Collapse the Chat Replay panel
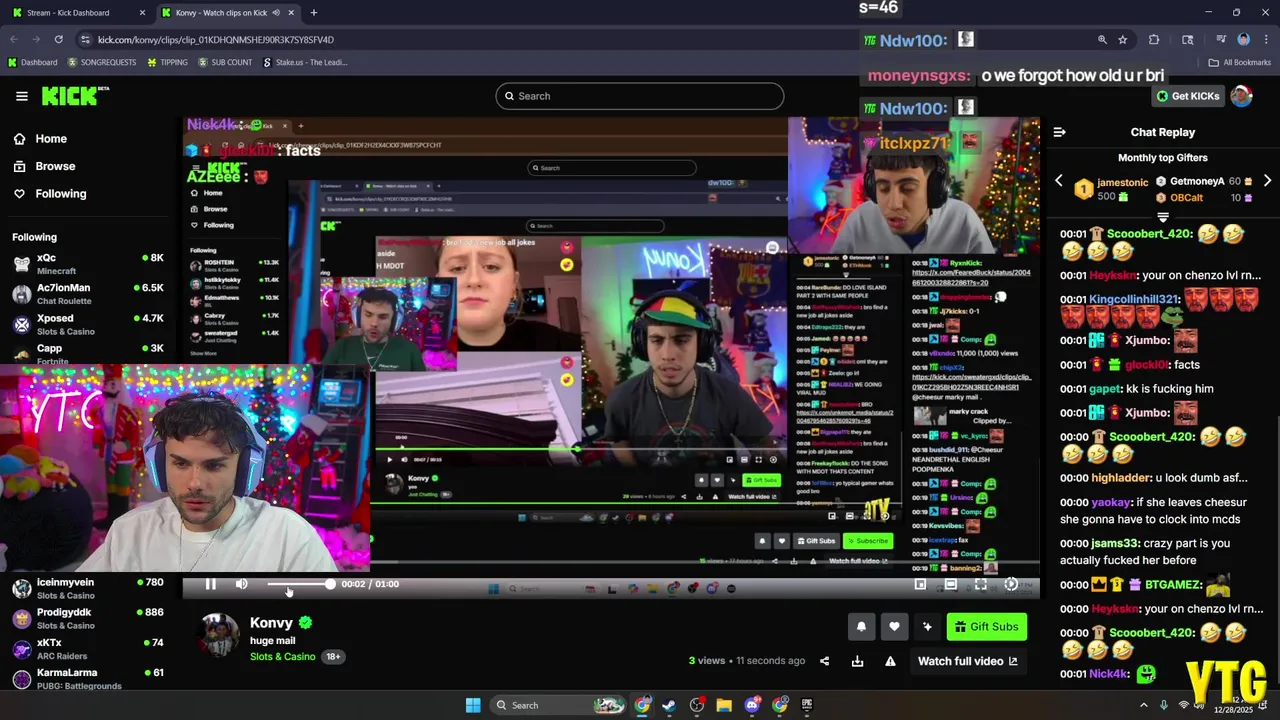 coord(1060,132)
